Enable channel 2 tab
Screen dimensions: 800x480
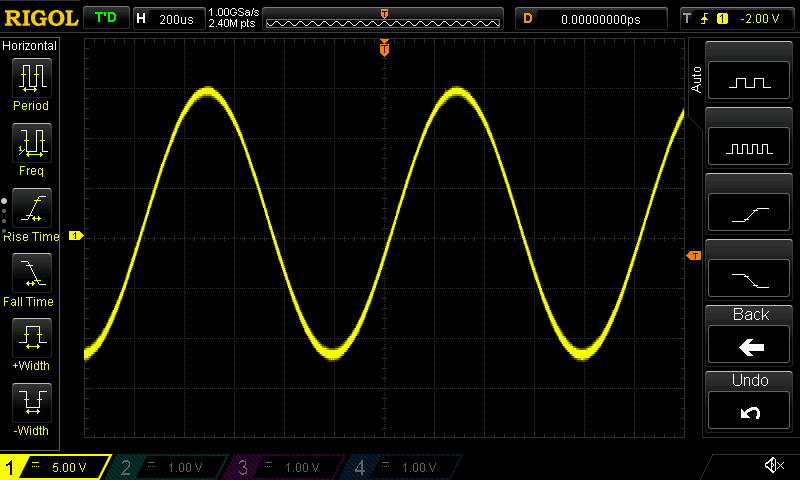(168, 467)
